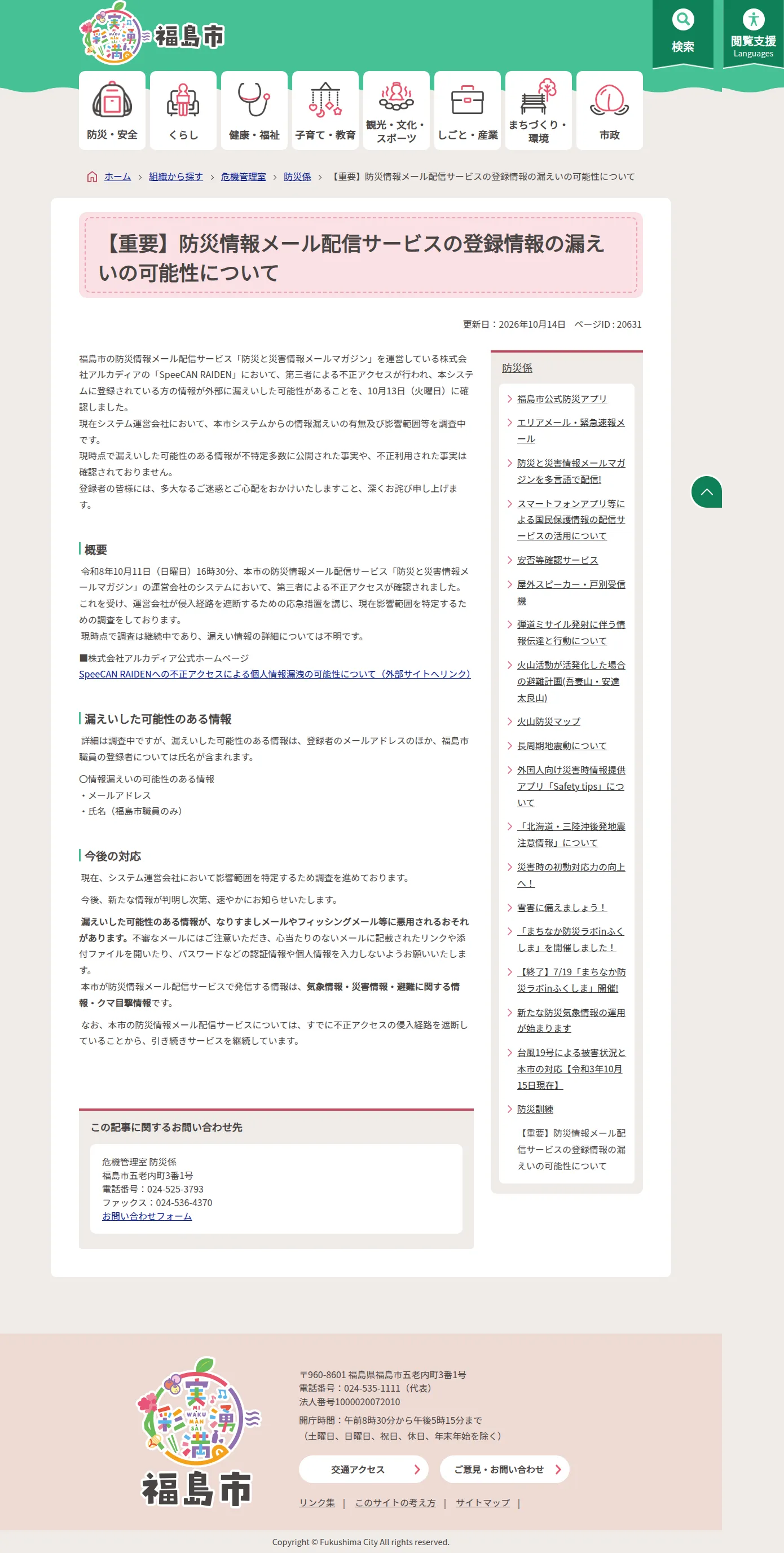Open 防災と災害情報メールマガジンを多言語で配信! link
The height and width of the screenshot is (1553, 784).
pyautogui.click(x=571, y=471)
